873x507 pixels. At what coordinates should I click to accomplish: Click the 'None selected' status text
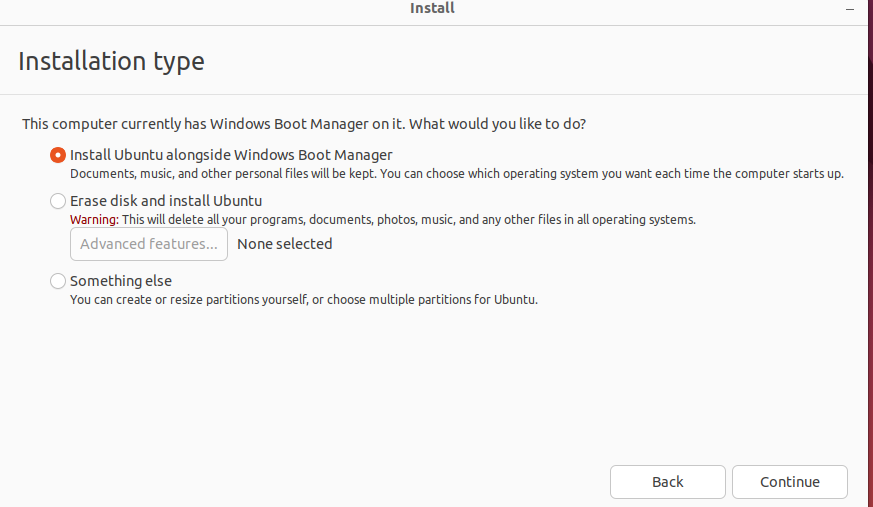285,244
